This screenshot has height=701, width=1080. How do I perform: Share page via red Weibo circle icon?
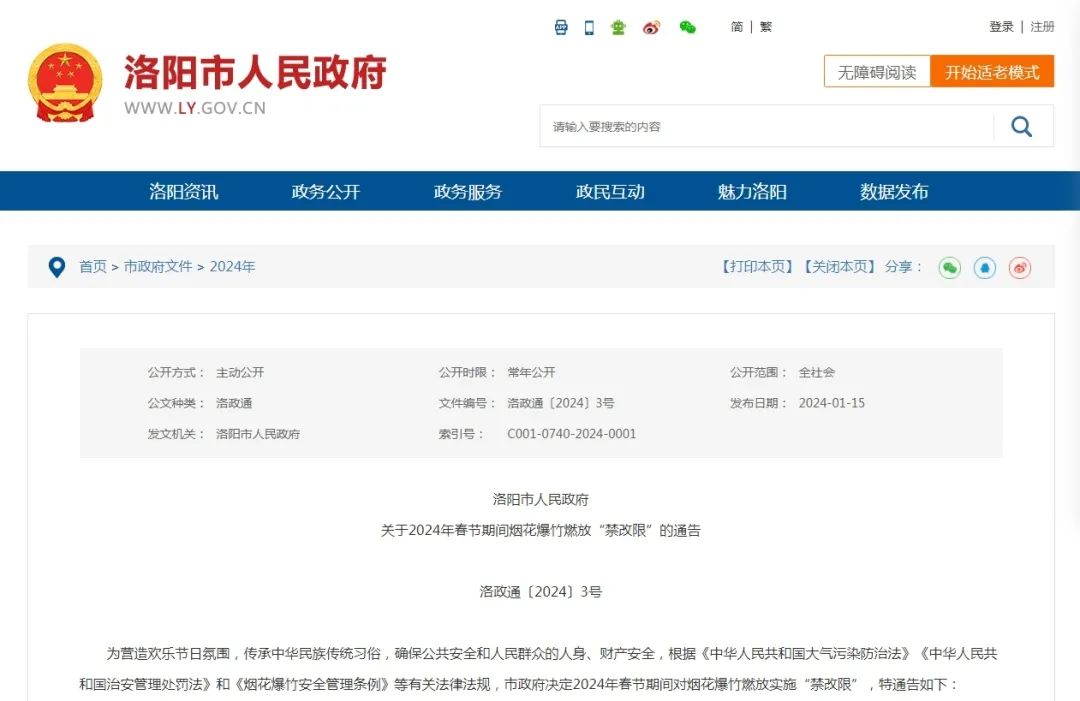tap(1019, 268)
